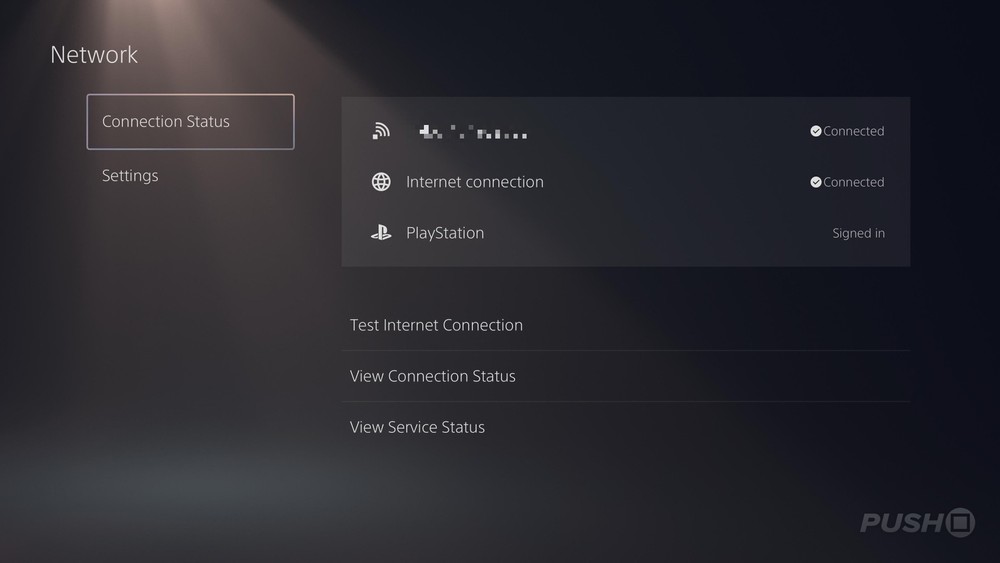This screenshot has height=563, width=1000.
Task: Click the Internet connection row checkmark icon
Action: coord(816,182)
